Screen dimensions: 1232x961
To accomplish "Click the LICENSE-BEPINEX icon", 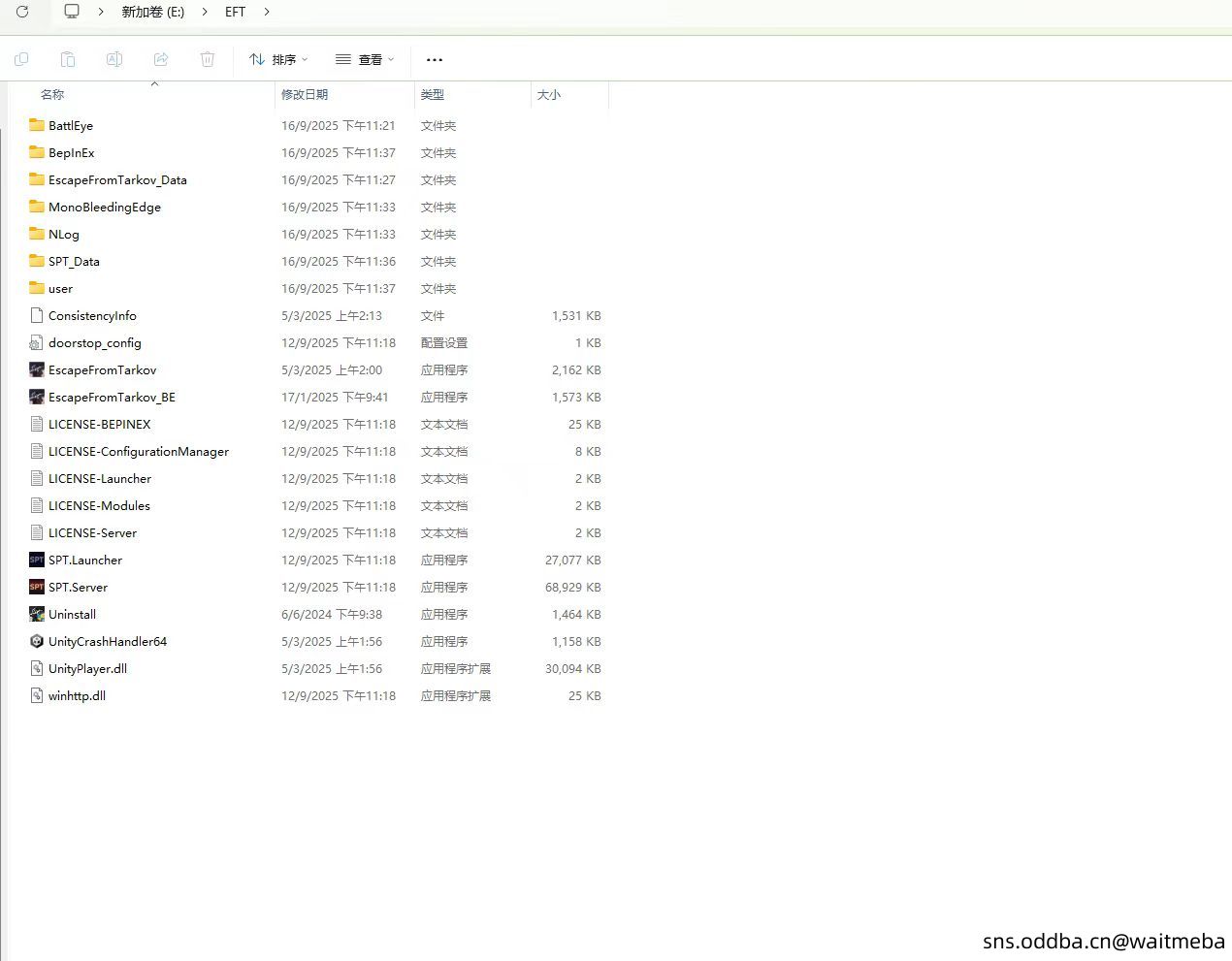I will pos(37,424).
